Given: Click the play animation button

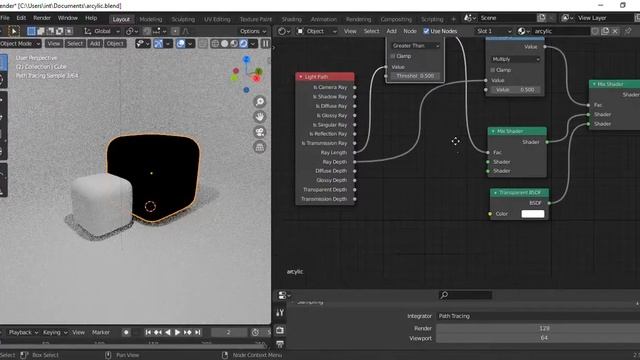Looking at the screenshot, I should point(178,332).
